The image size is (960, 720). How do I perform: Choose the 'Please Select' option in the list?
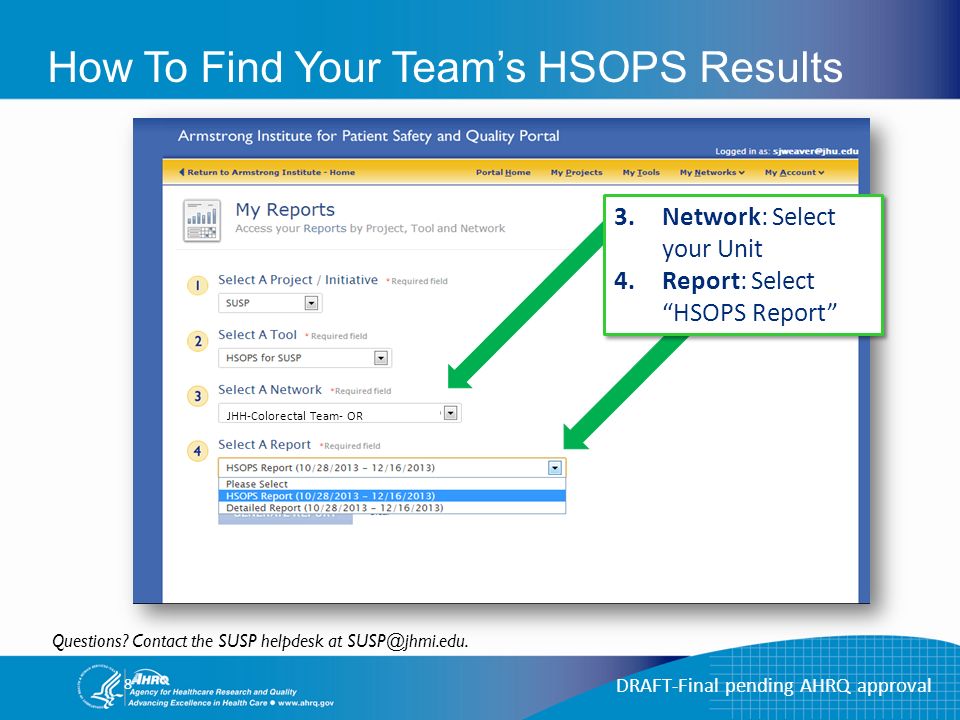coord(392,484)
